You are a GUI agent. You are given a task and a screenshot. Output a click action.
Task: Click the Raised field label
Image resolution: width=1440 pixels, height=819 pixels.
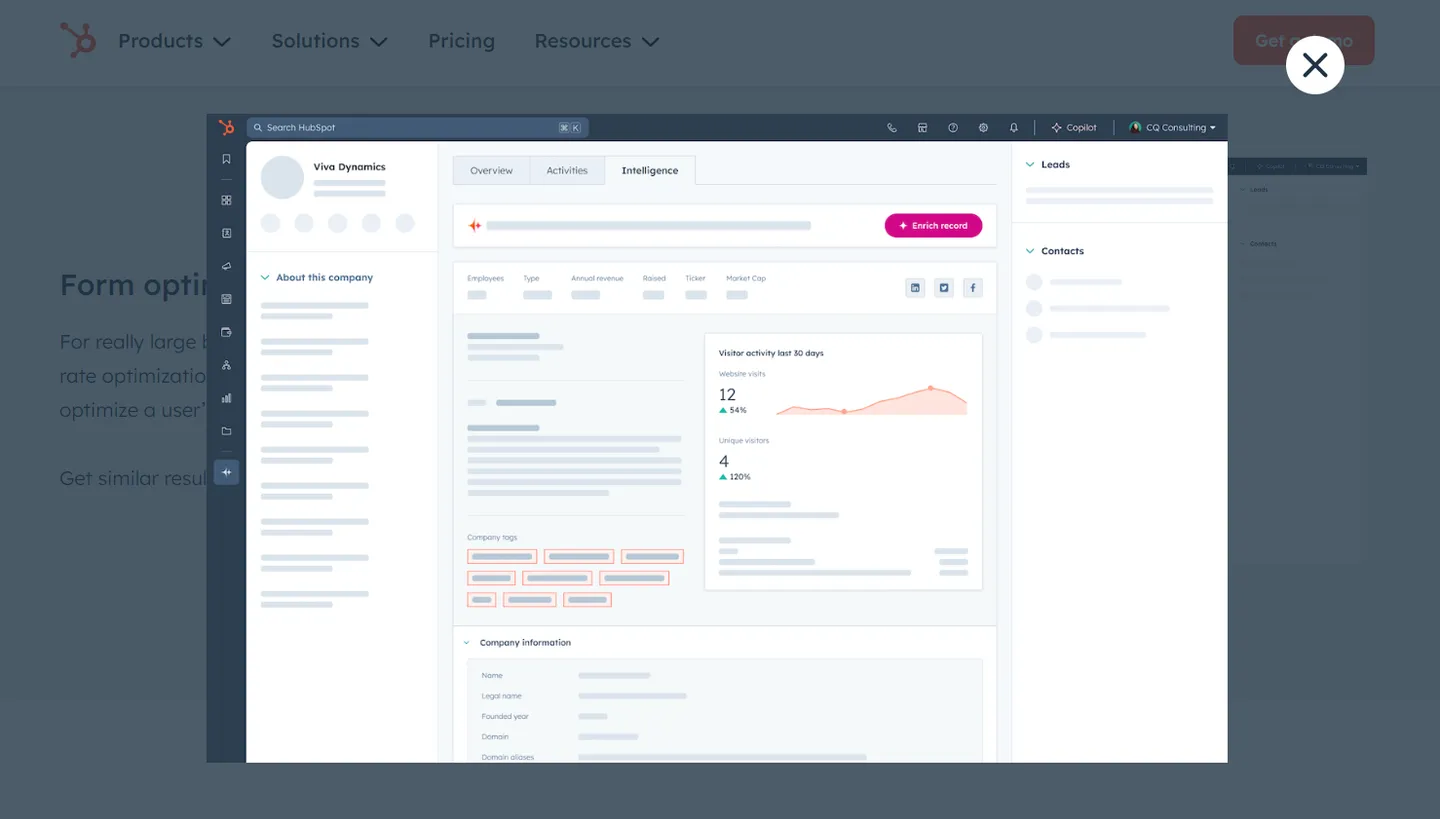click(x=654, y=278)
